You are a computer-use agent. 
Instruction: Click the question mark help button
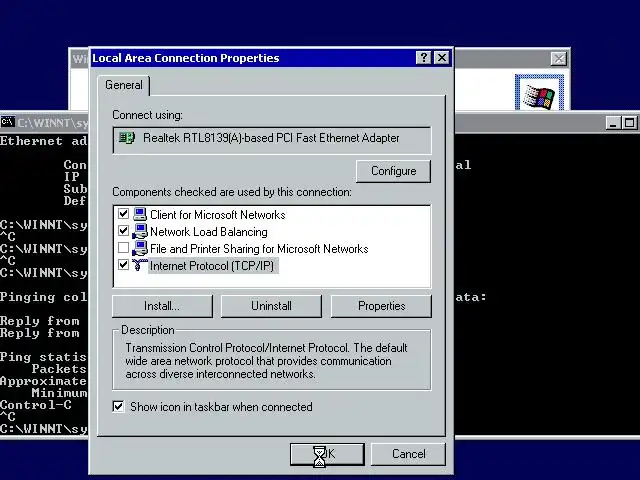[424, 58]
